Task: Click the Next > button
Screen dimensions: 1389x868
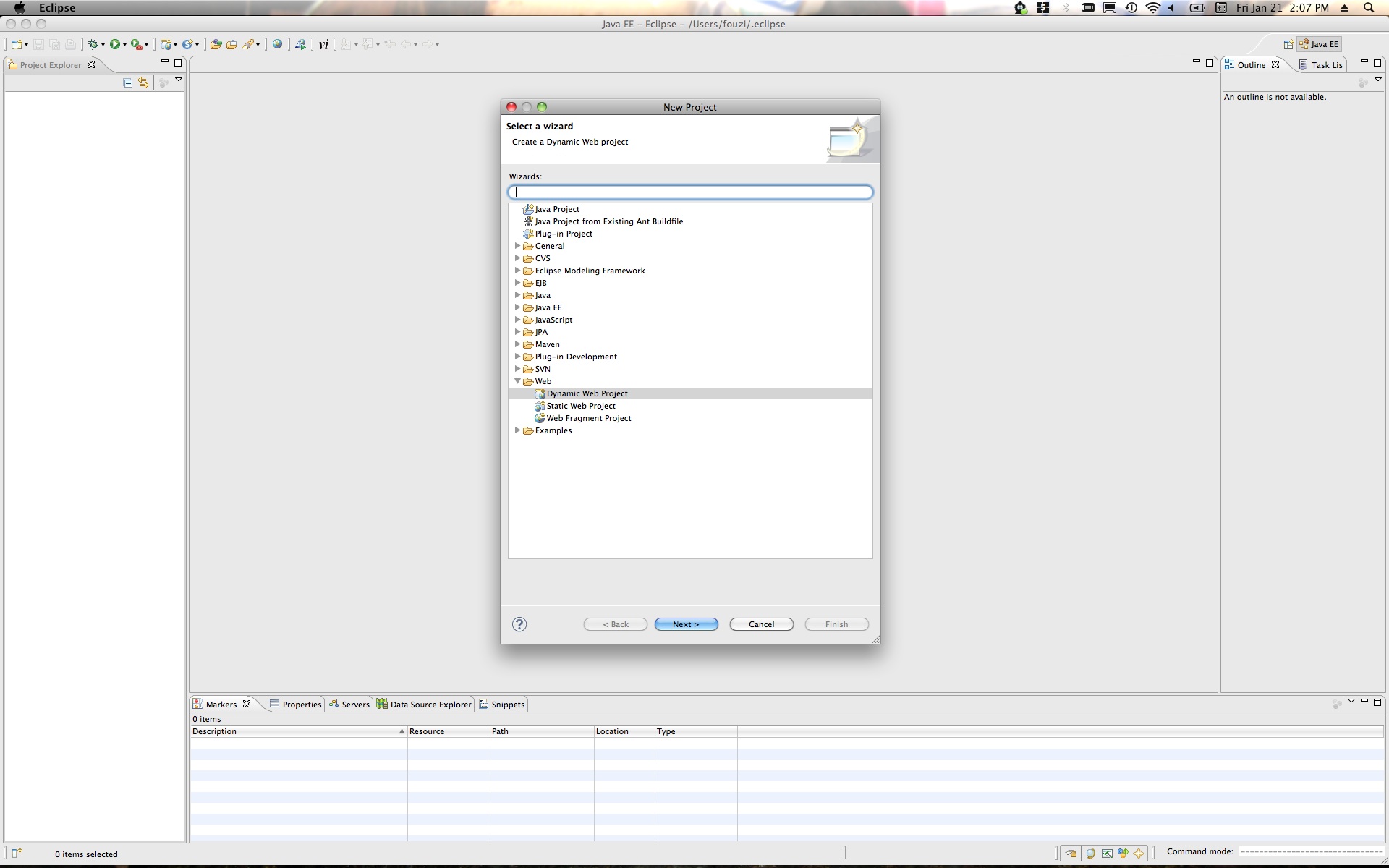Action: [x=686, y=624]
